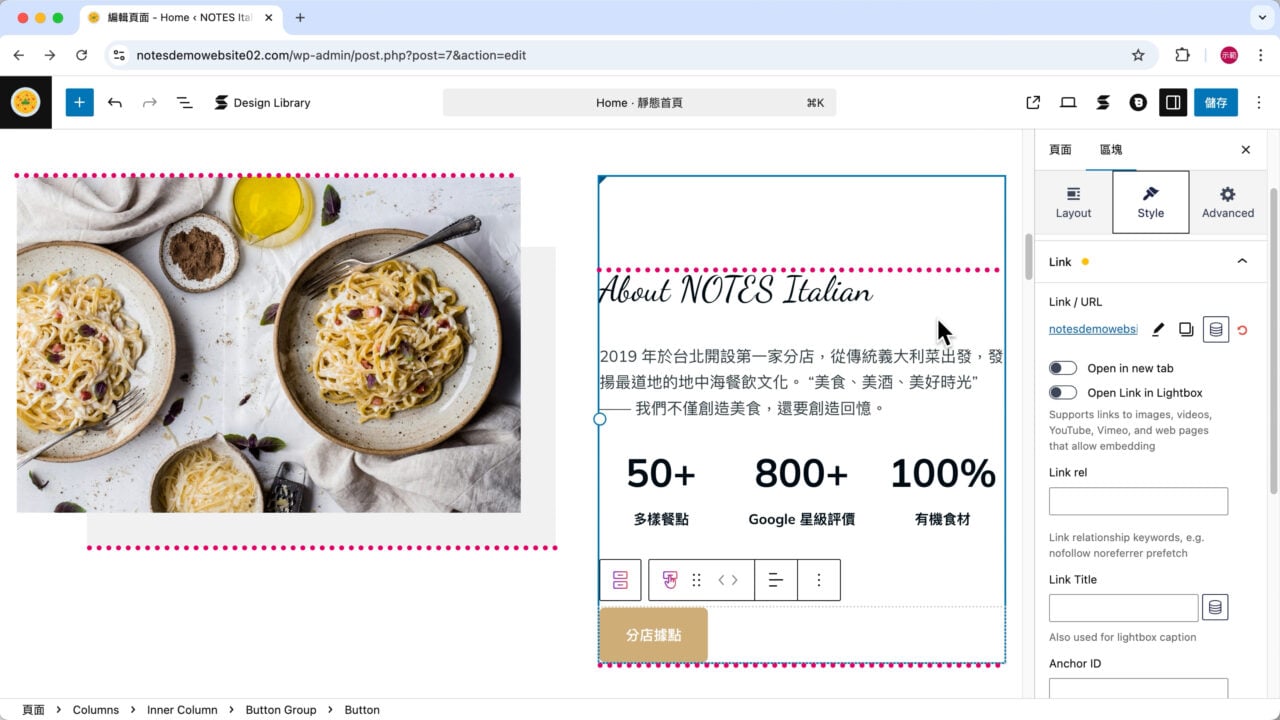Click the Link rel input field

click(x=1138, y=501)
